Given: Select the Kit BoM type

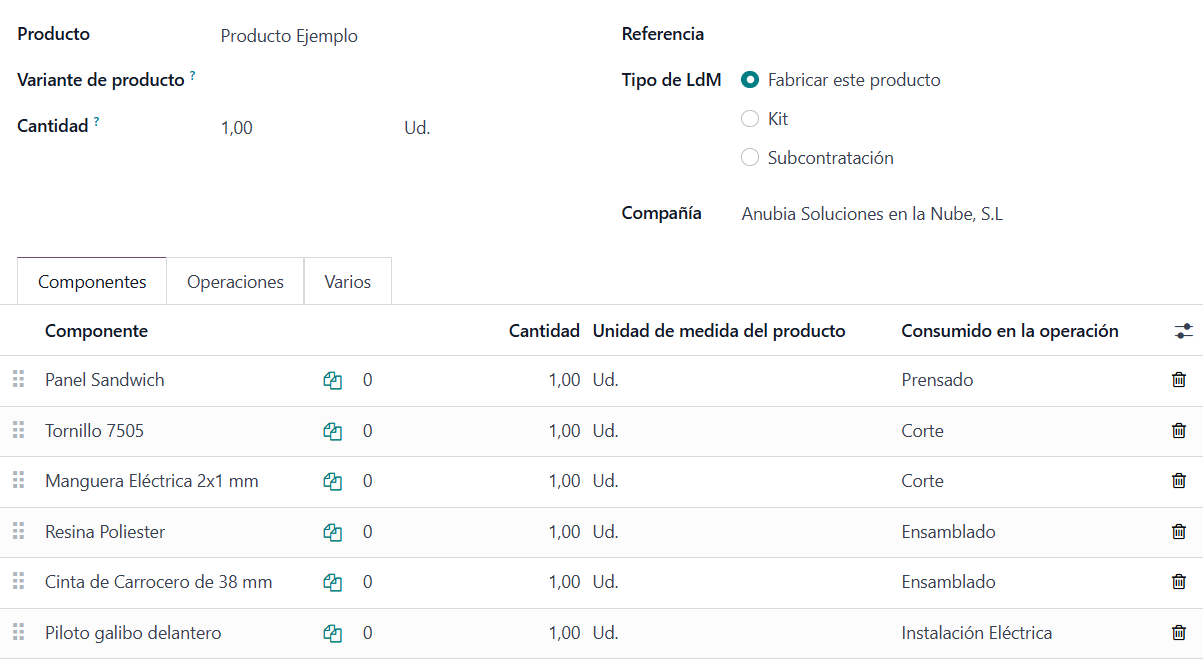Looking at the screenshot, I should [750, 119].
